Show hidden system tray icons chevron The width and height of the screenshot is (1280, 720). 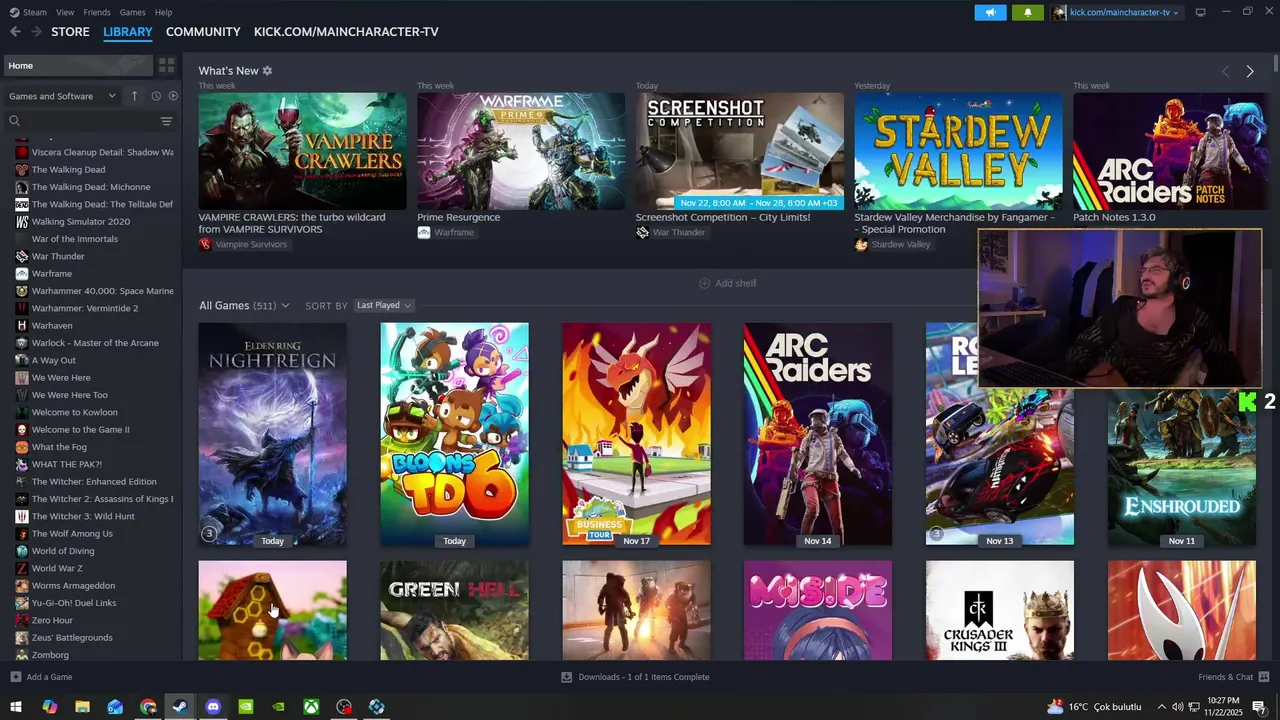click(x=1161, y=707)
